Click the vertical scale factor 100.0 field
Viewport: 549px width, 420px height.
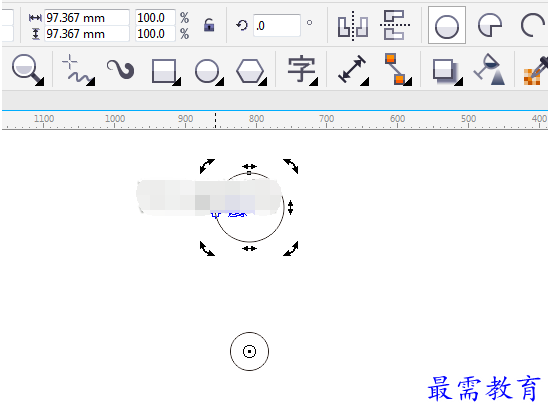point(155,34)
